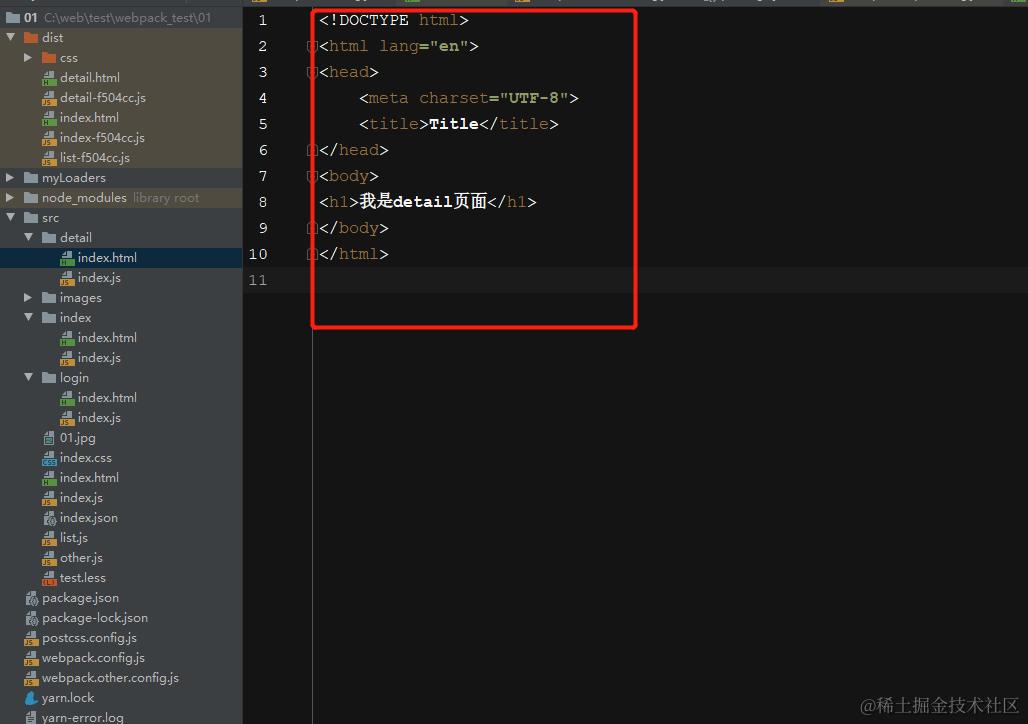Click the yarn-error.log file icon

pyautogui.click(x=31, y=717)
